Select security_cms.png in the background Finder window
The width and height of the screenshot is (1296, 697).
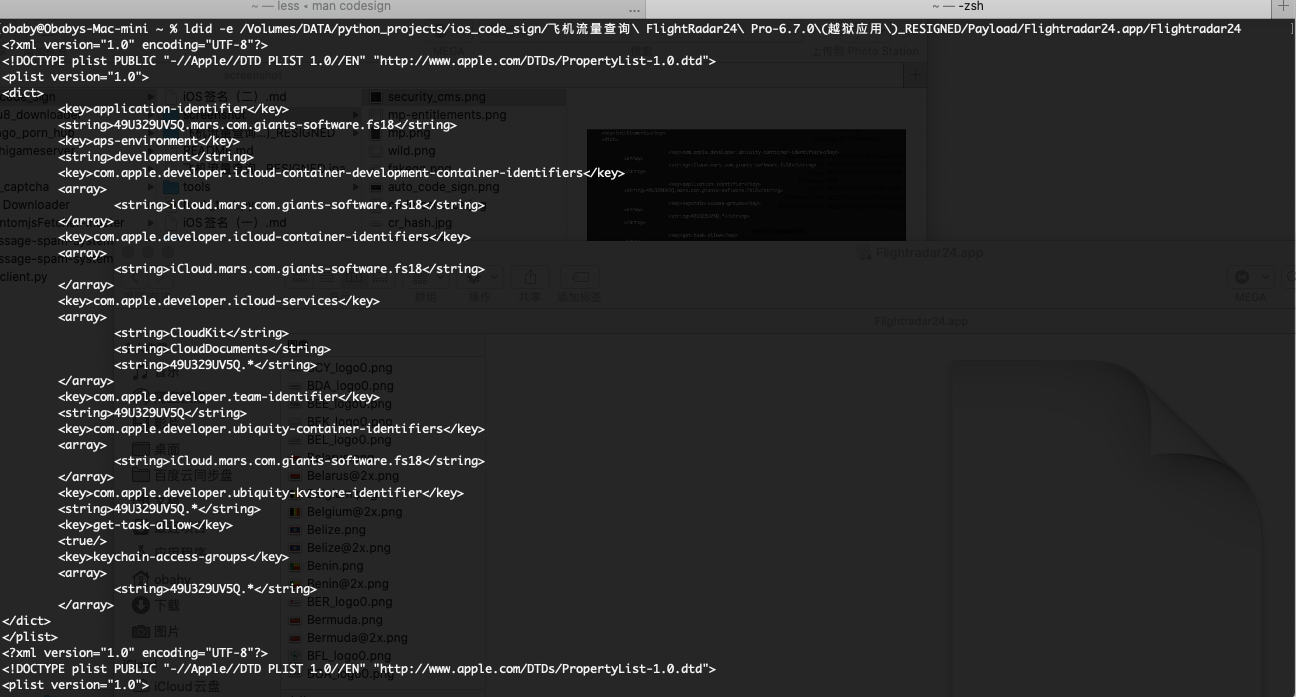pyautogui.click(x=437, y=97)
